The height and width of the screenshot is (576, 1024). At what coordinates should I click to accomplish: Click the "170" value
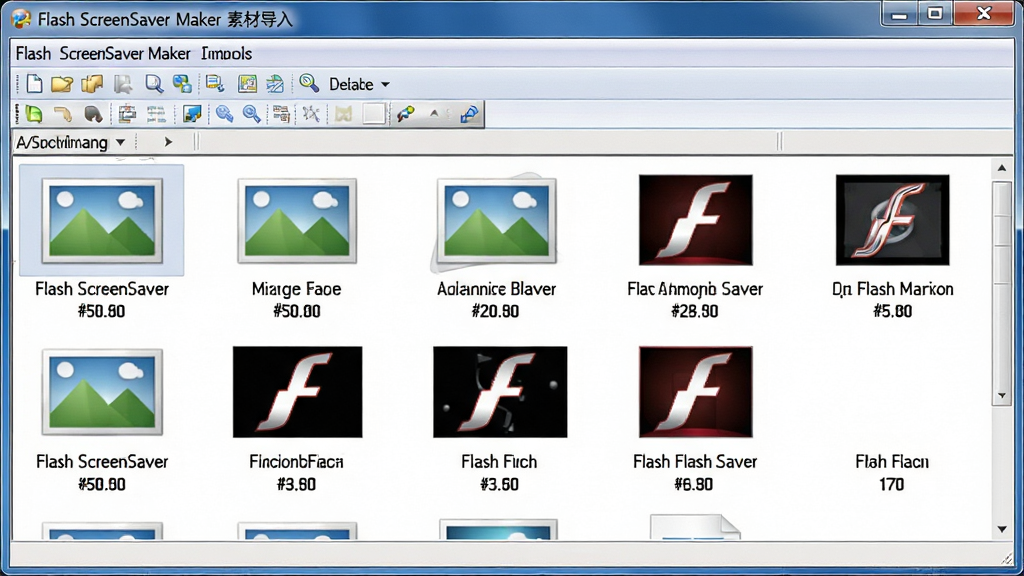(x=891, y=485)
